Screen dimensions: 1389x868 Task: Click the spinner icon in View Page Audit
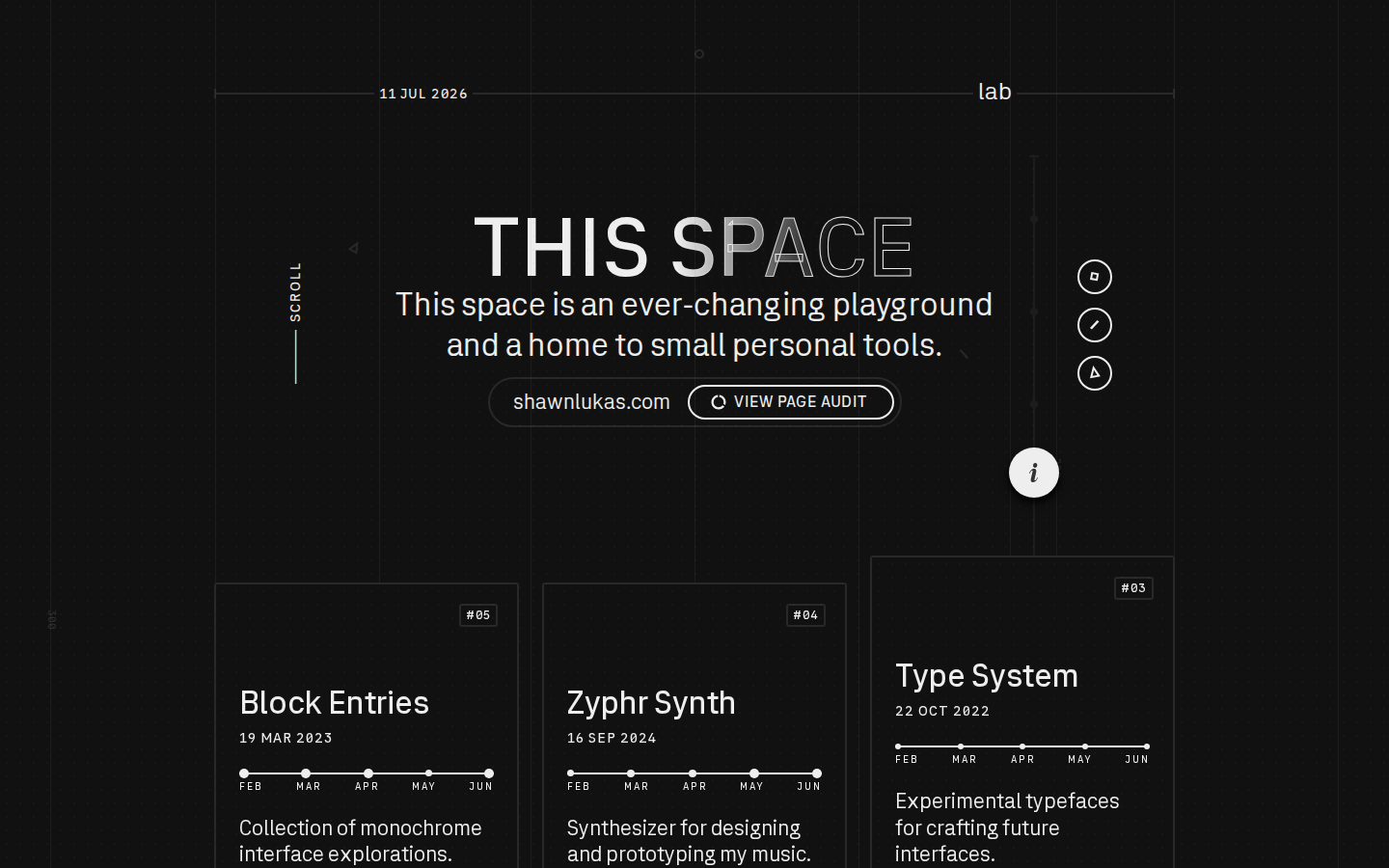719,402
